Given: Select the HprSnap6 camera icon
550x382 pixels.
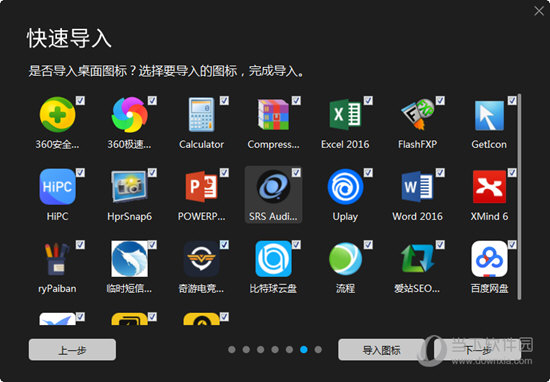Looking at the screenshot, I should point(129,187).
